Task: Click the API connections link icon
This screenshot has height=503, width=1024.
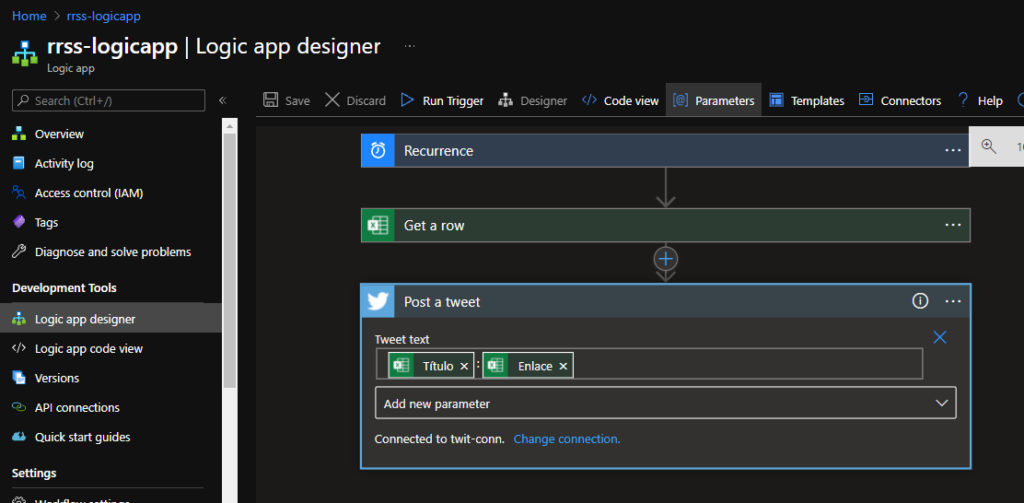Action: tap(19, 408)
